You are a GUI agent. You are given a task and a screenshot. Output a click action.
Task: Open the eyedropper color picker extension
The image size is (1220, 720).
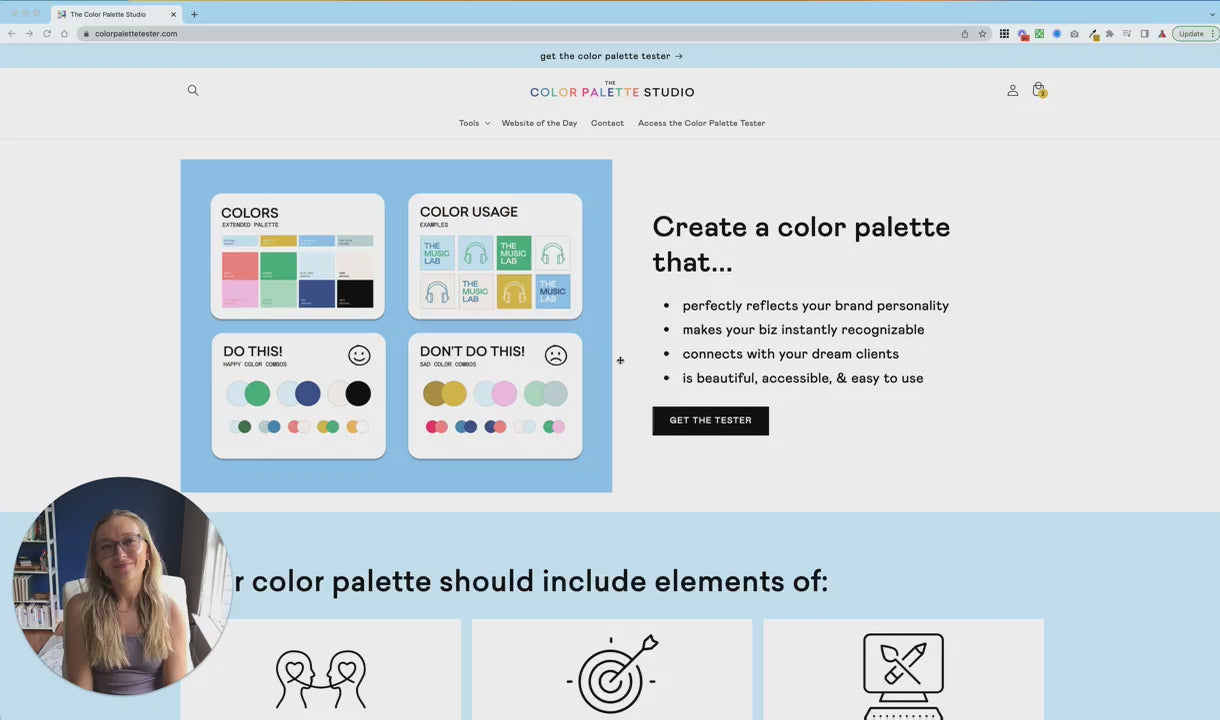(1093, 33)
